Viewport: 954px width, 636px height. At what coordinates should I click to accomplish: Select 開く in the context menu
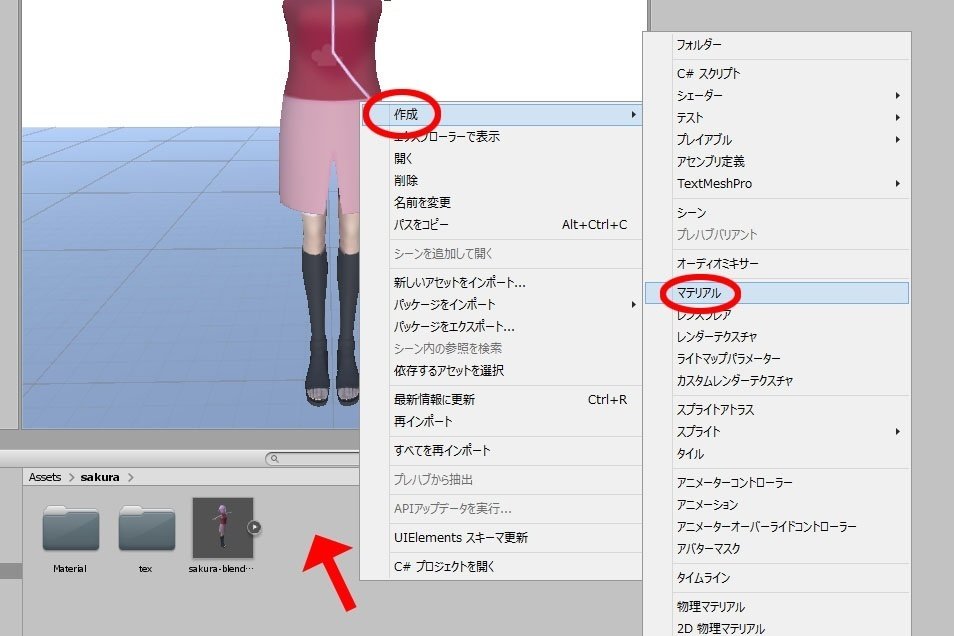(x=501, y=158)
